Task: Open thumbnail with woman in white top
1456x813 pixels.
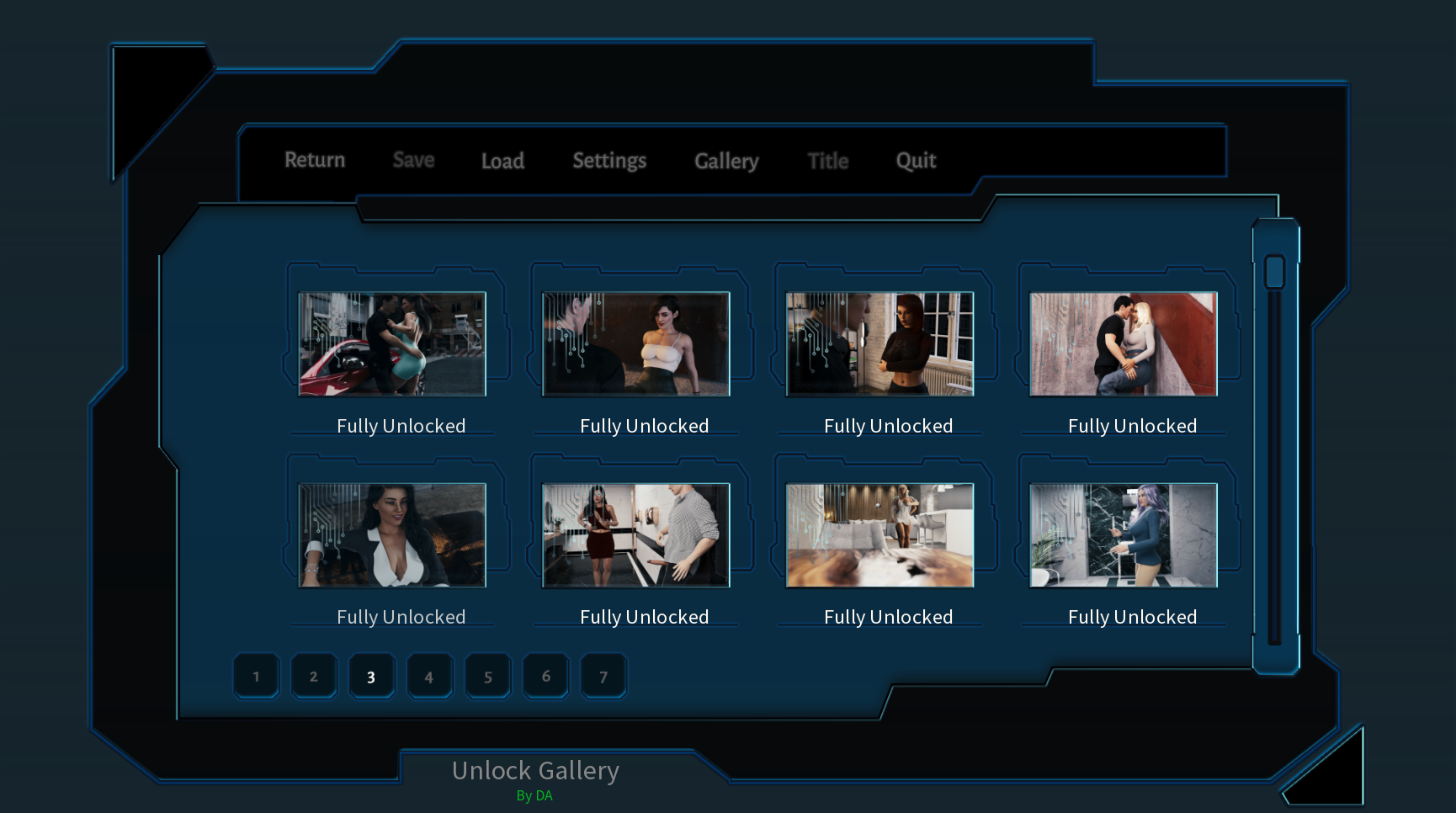Action: 636,343
